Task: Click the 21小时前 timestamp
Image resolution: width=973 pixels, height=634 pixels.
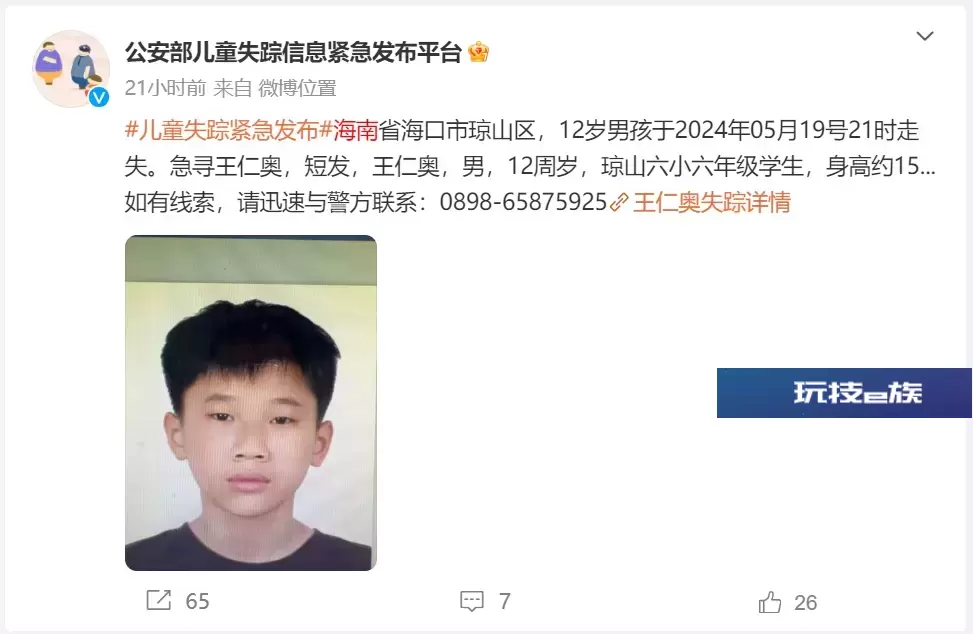Action: tap(165, 88)
